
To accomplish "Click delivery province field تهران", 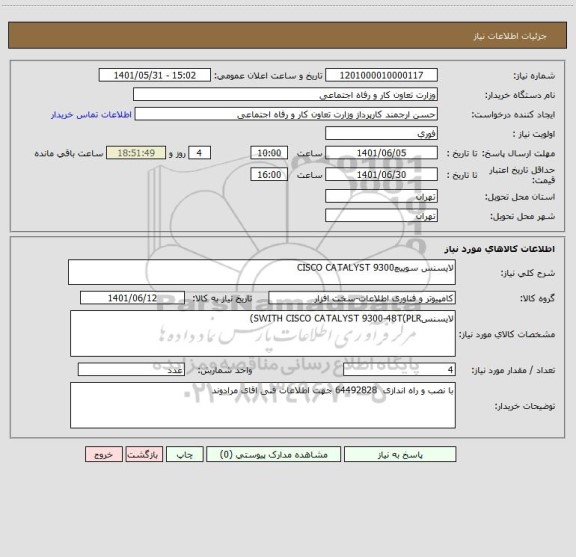I will (x=381, y=196).
